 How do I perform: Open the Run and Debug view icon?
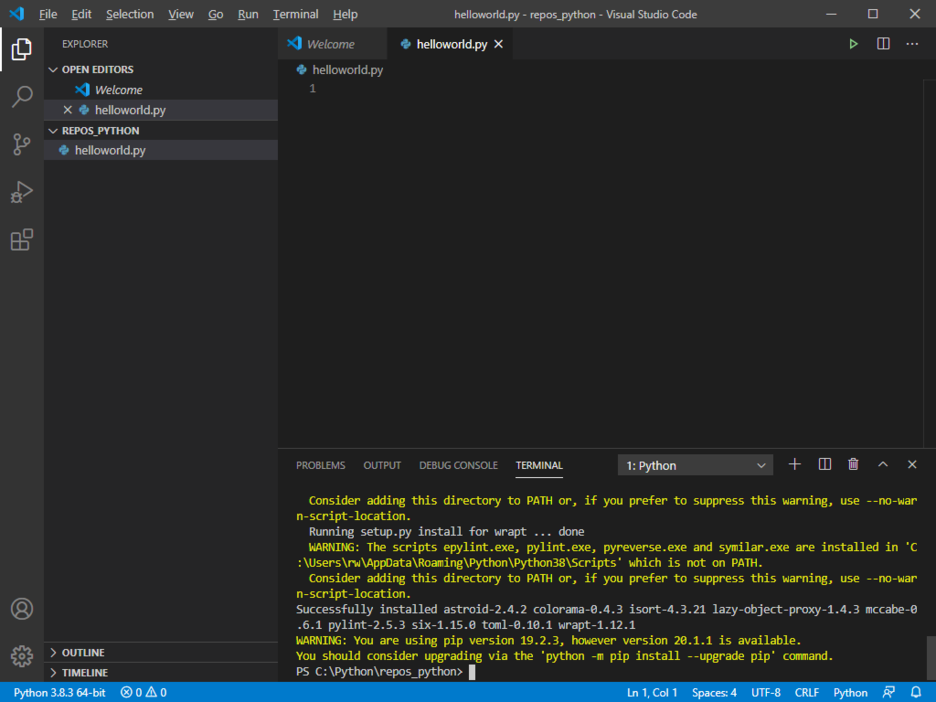(x=21, y=192)
